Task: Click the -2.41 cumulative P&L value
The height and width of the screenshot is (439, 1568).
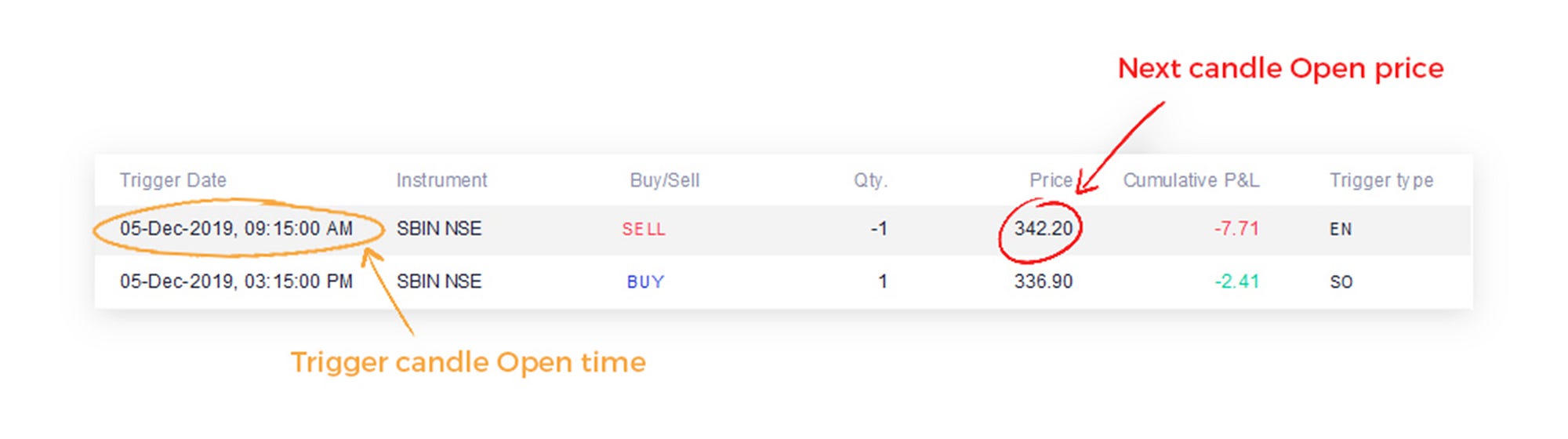Action: point(1236,281)
